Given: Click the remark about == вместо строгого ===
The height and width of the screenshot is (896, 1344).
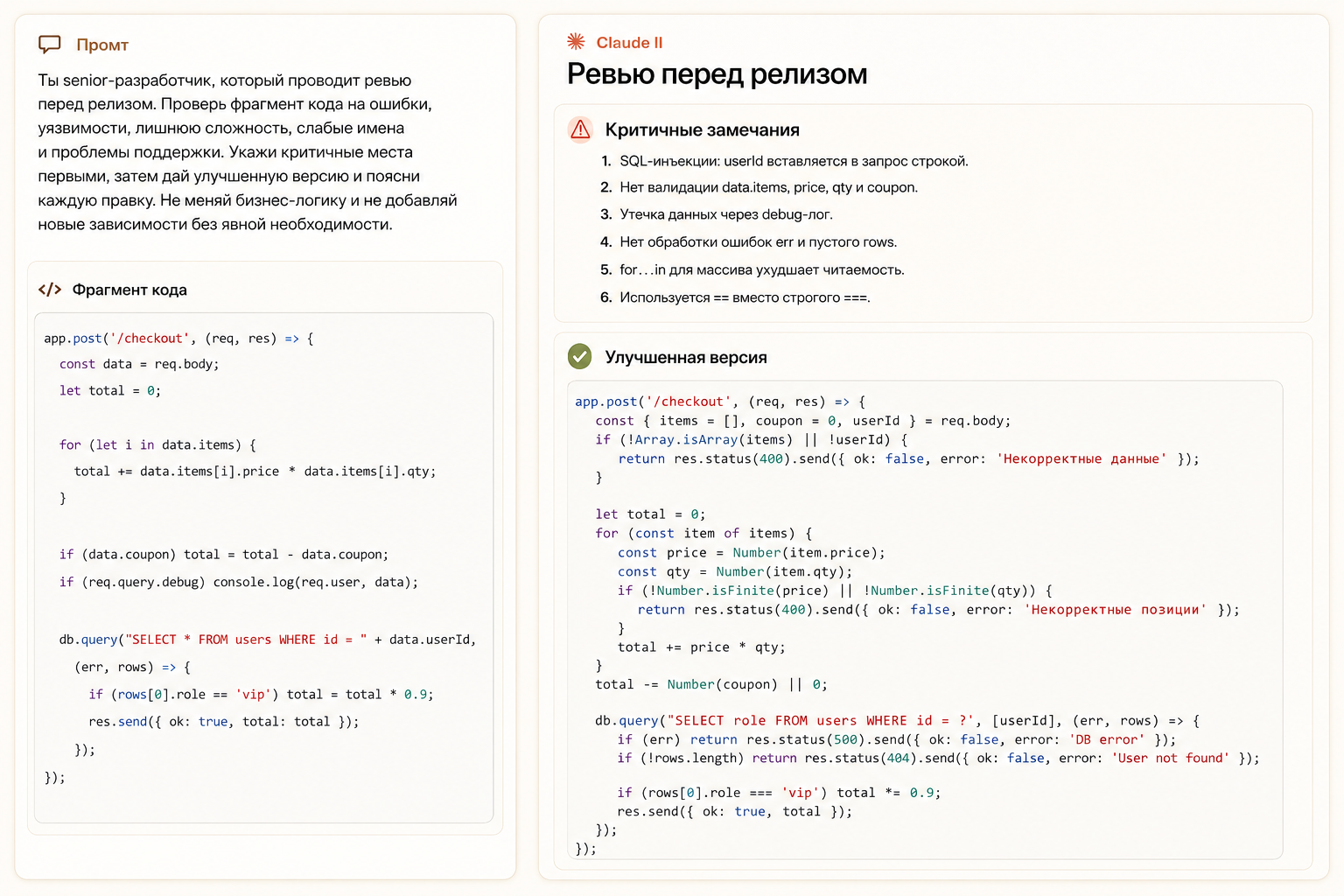Looking at the screenshot, I should [745, 297].
